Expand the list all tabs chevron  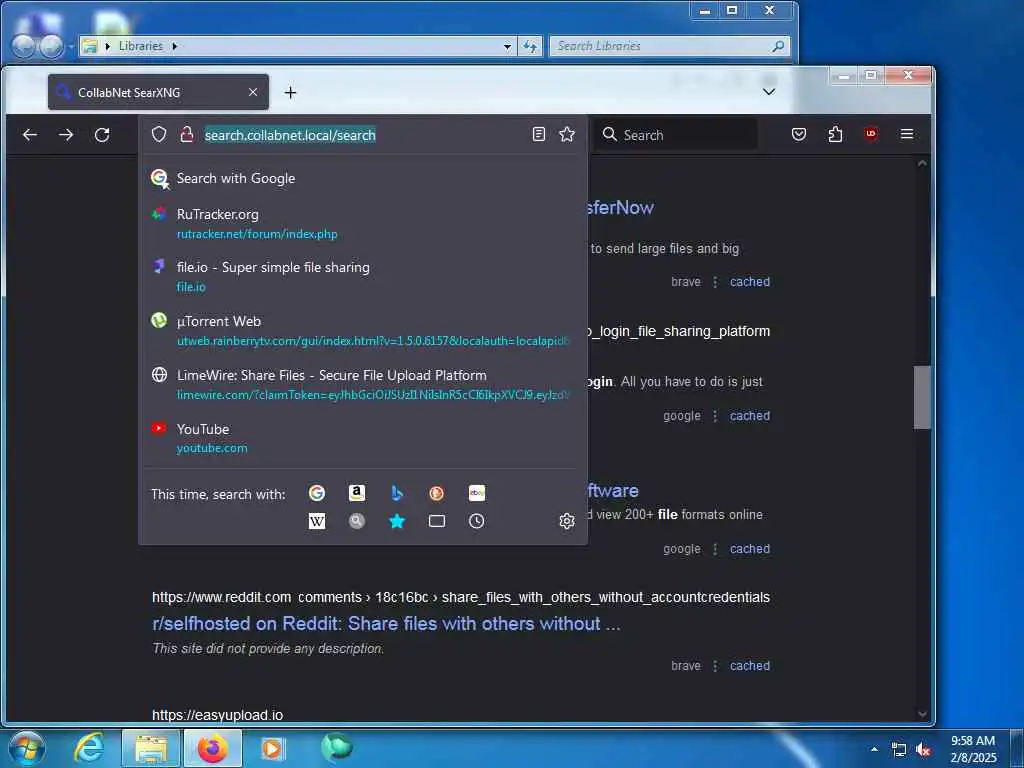tap(769, 92)
